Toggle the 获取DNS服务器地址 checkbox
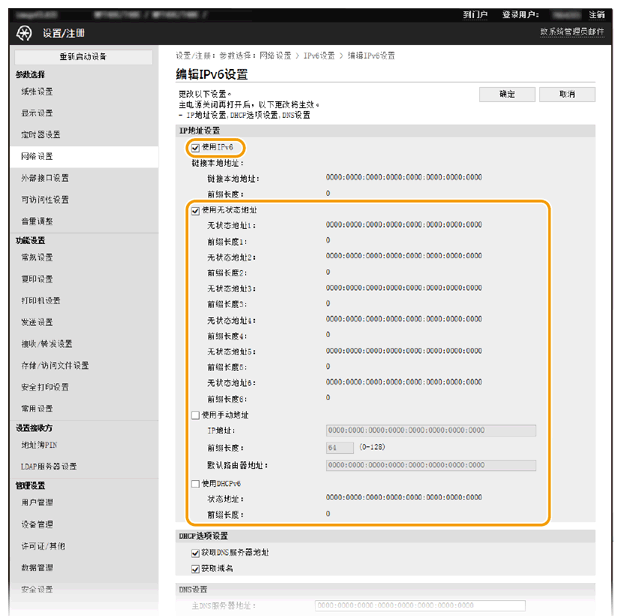 pyautogui.click(x=195, y=552)
